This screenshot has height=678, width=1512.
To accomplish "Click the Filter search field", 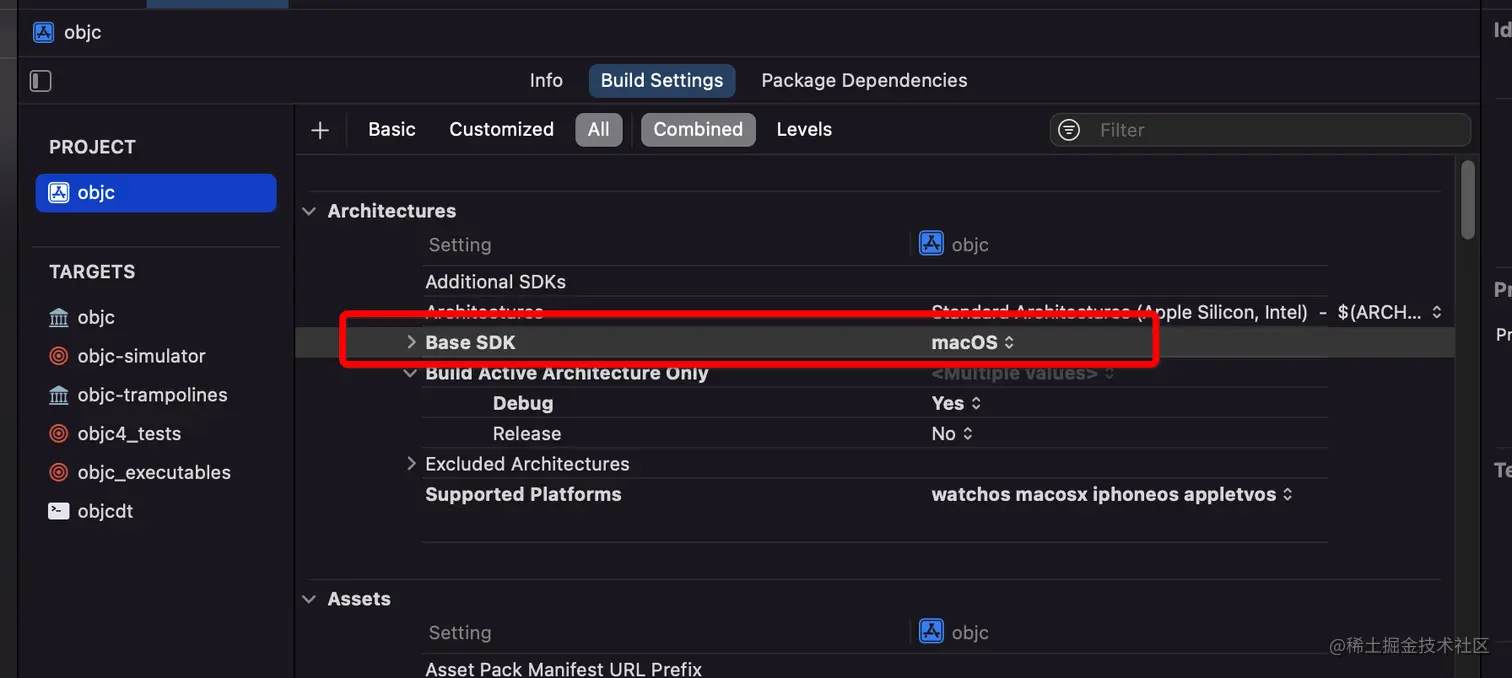I will tap(1260, 130).
